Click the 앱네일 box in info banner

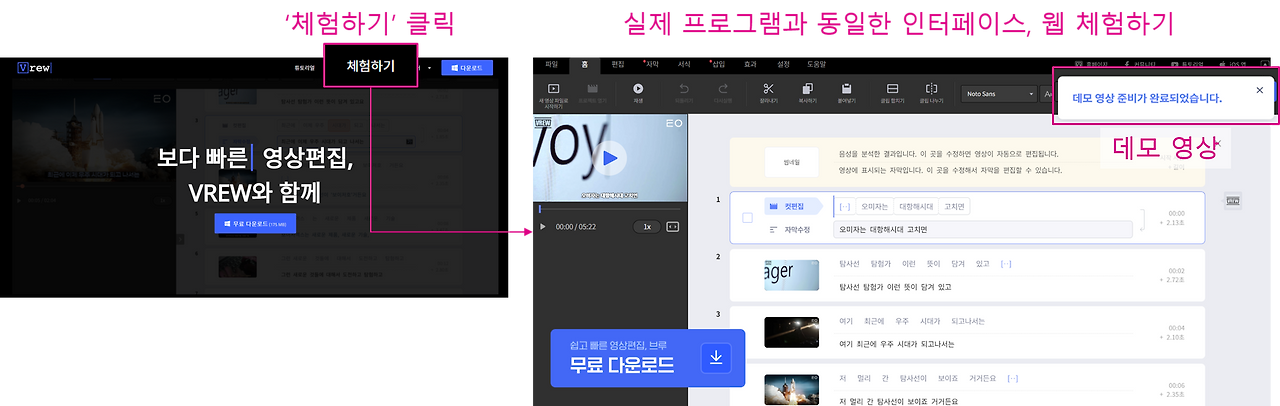[792, 162]
